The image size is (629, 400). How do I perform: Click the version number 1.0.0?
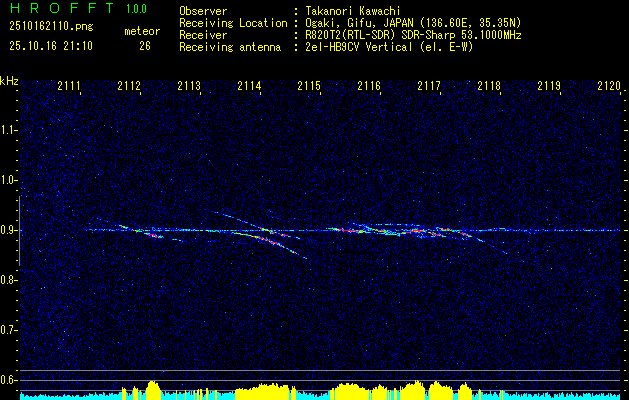(136, 8)
